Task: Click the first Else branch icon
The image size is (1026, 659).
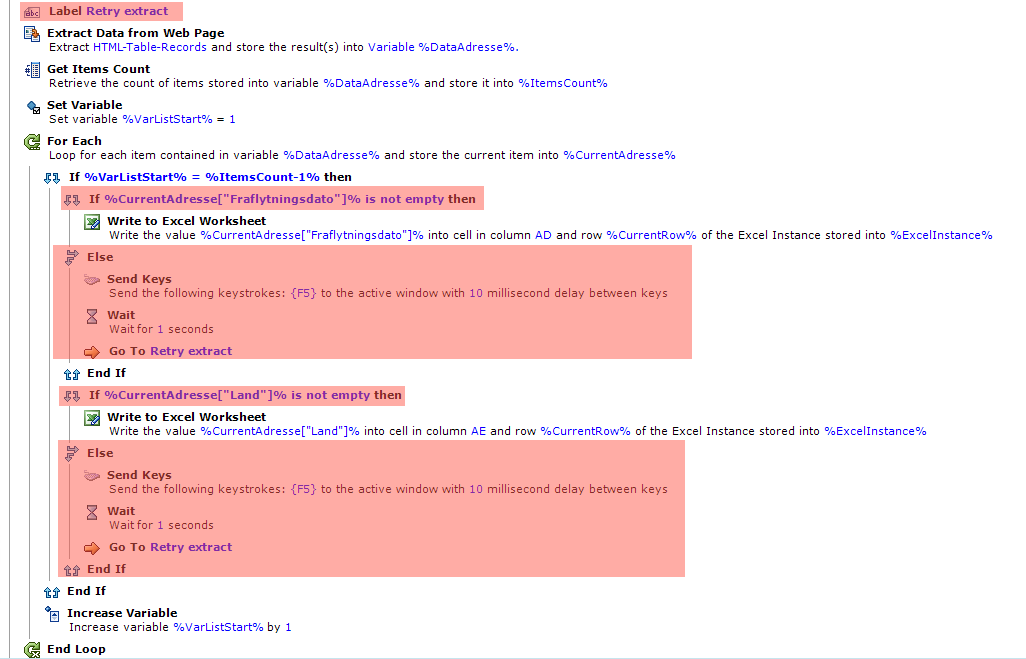Action: [x=72, y=257]
